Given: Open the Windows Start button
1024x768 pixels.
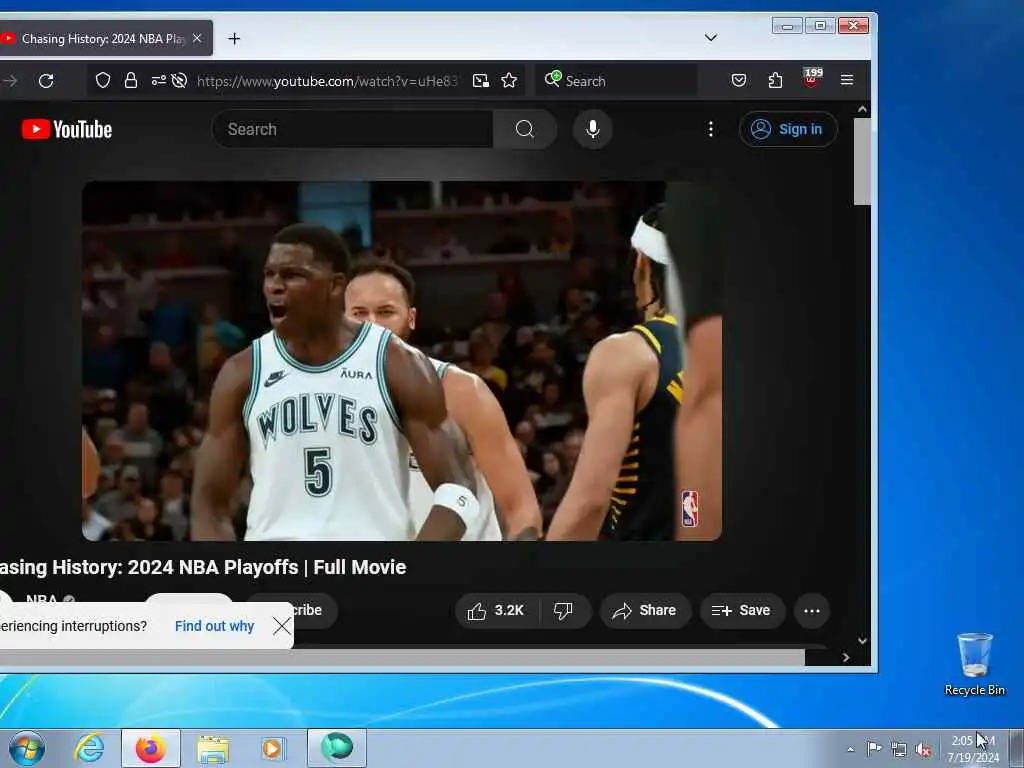Looking at the screenshot, I should click(27, 748).
